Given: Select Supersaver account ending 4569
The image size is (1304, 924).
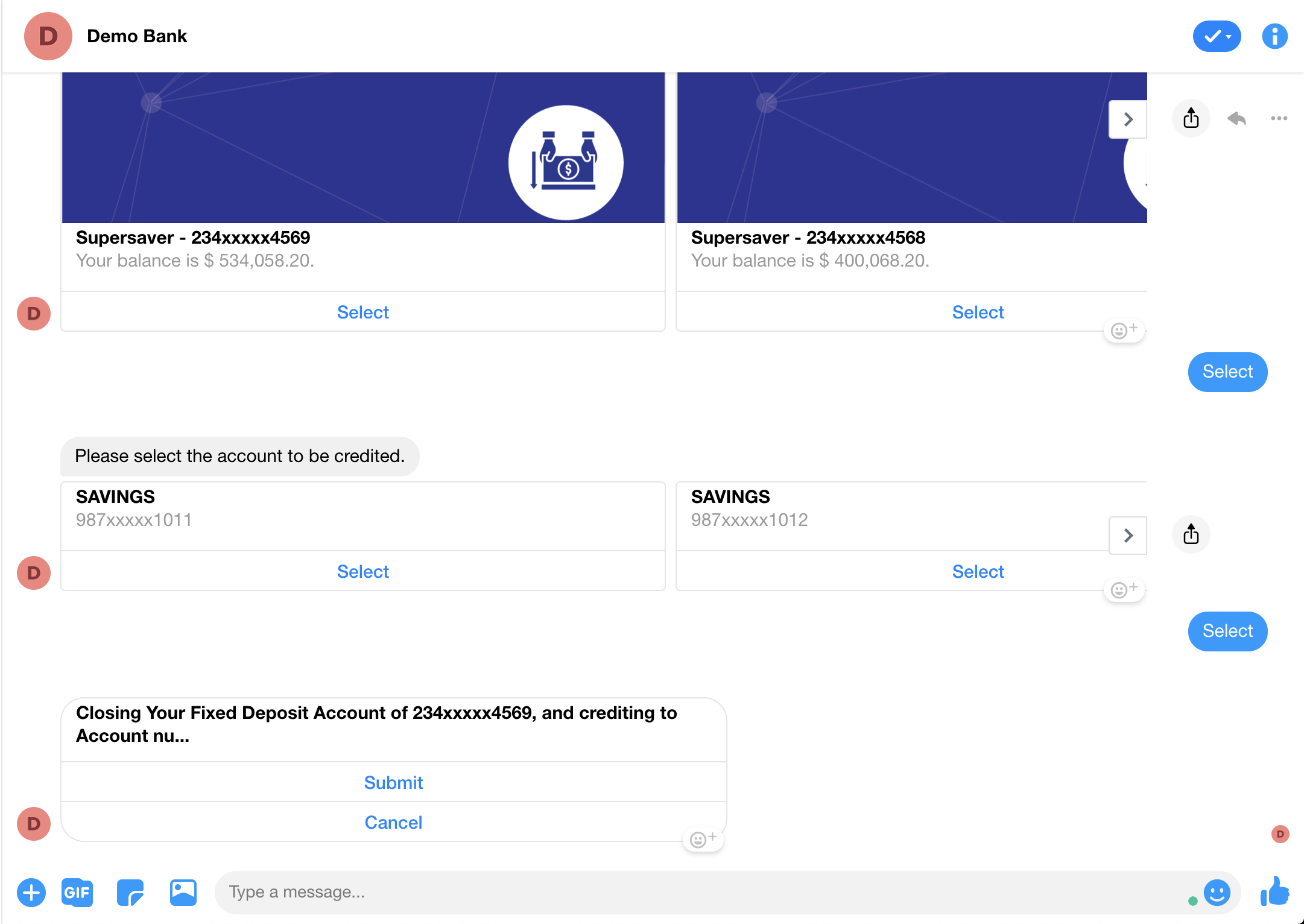Looking at the screenshot, I should pyautogui.click(x=362, y=312).
